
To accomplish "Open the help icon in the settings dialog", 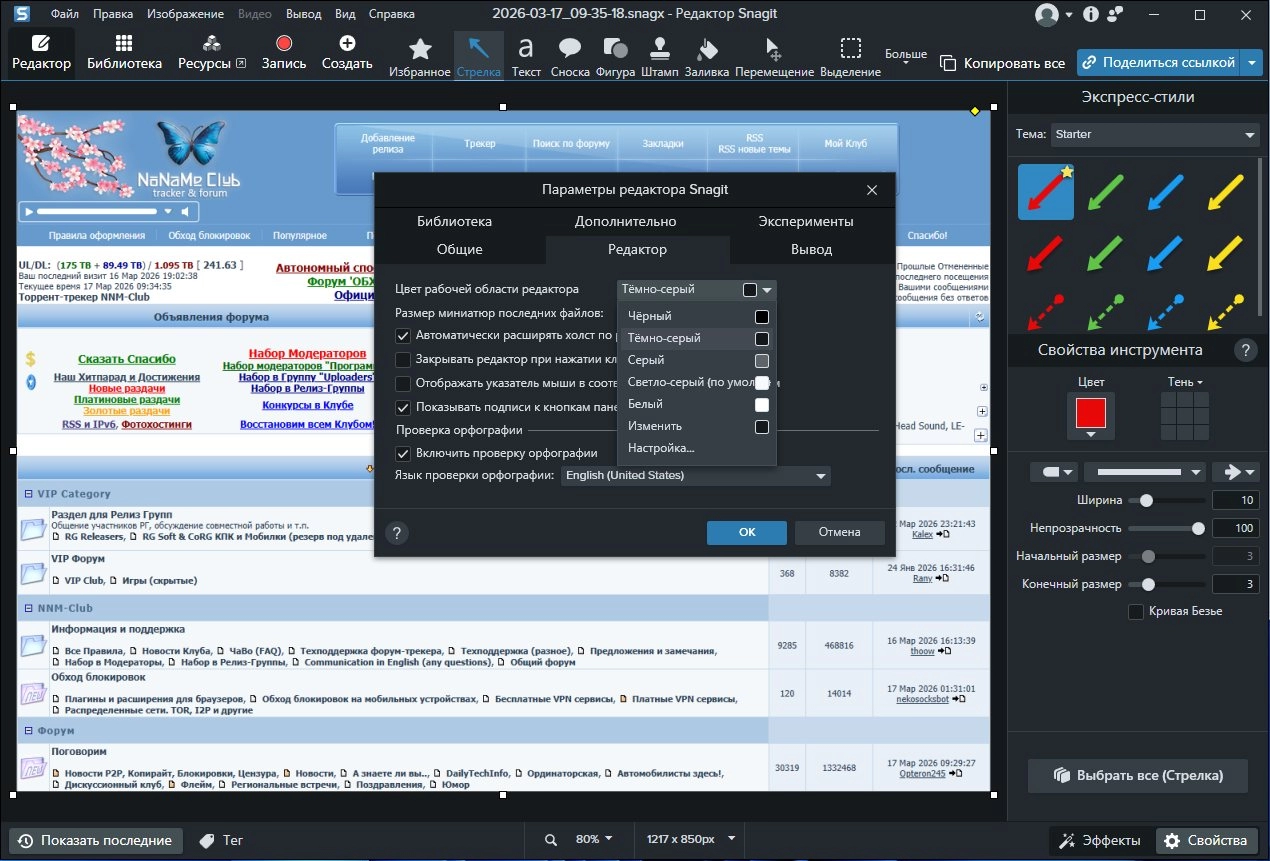I will pyautogui.click(x=397, y=533).
